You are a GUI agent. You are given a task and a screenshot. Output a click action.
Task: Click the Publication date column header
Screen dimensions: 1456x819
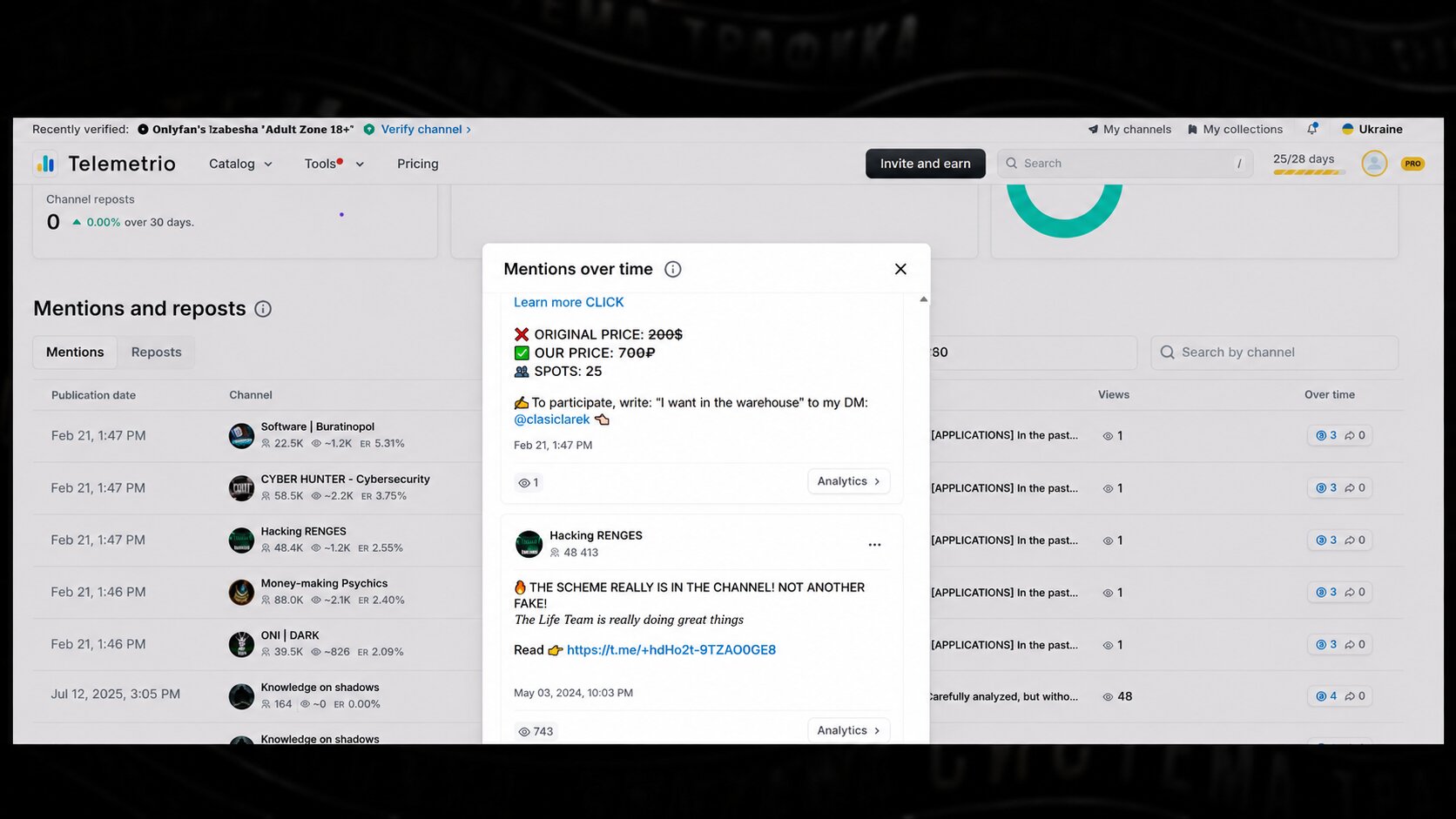click(x=93, y=395)
